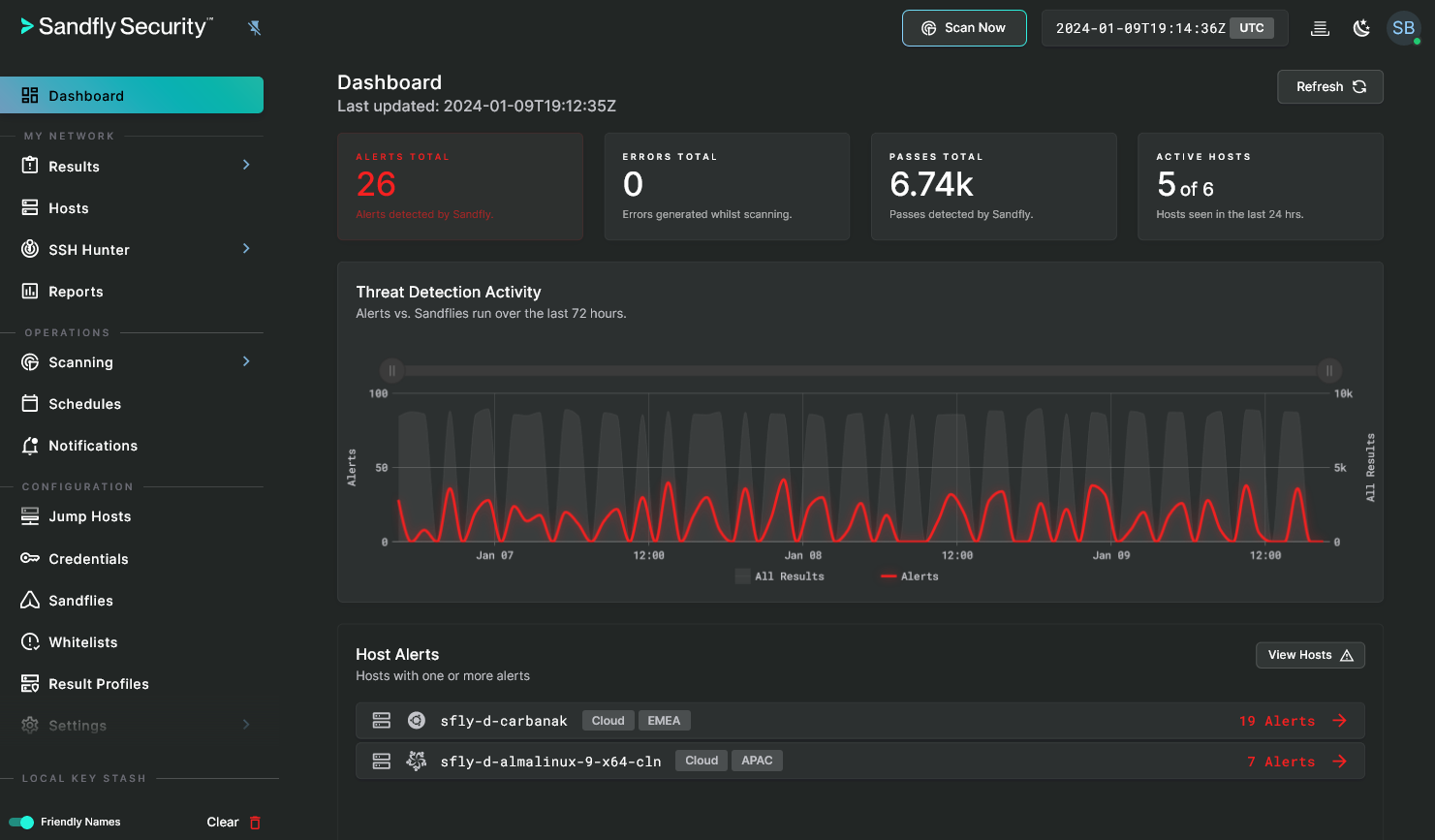Viewport: 1435px width, 840px height.
Task: Click the Scan Now button
Action: 964,28
